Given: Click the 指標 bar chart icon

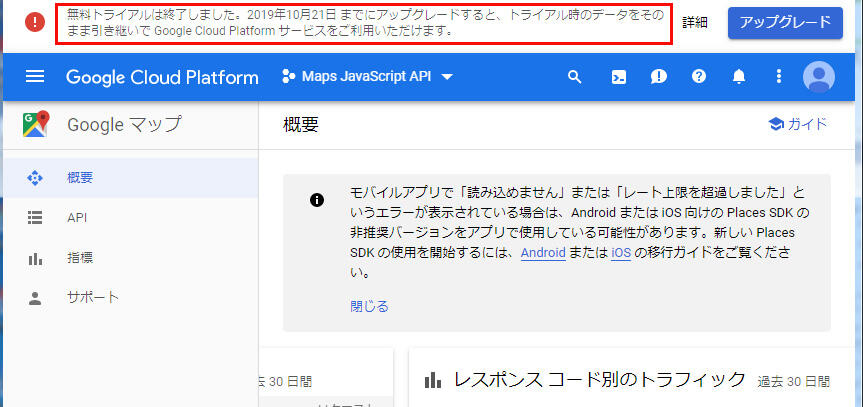Looking at the screenshot, I should point(35,258).
